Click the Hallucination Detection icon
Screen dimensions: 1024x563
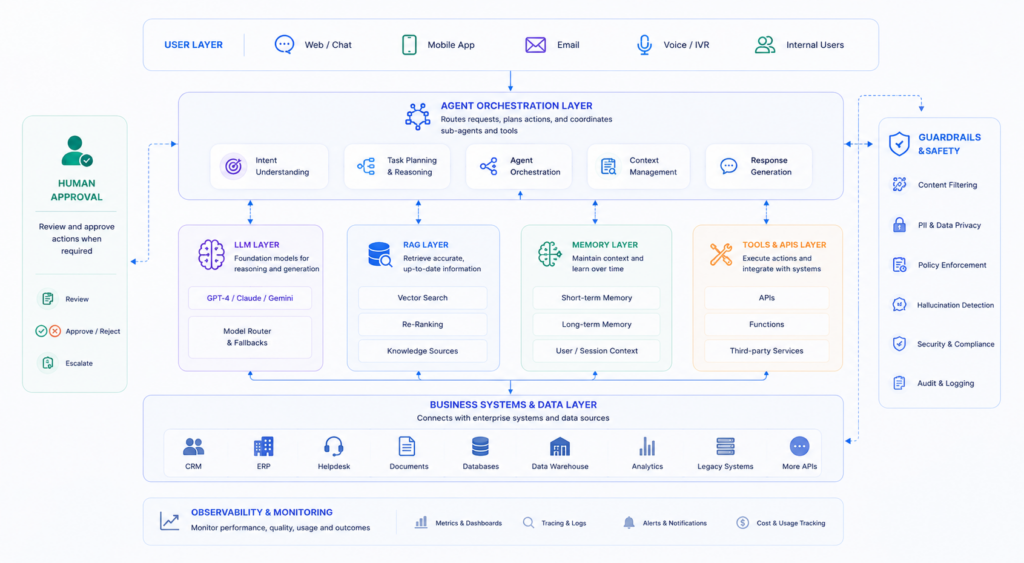pos(899,304)
